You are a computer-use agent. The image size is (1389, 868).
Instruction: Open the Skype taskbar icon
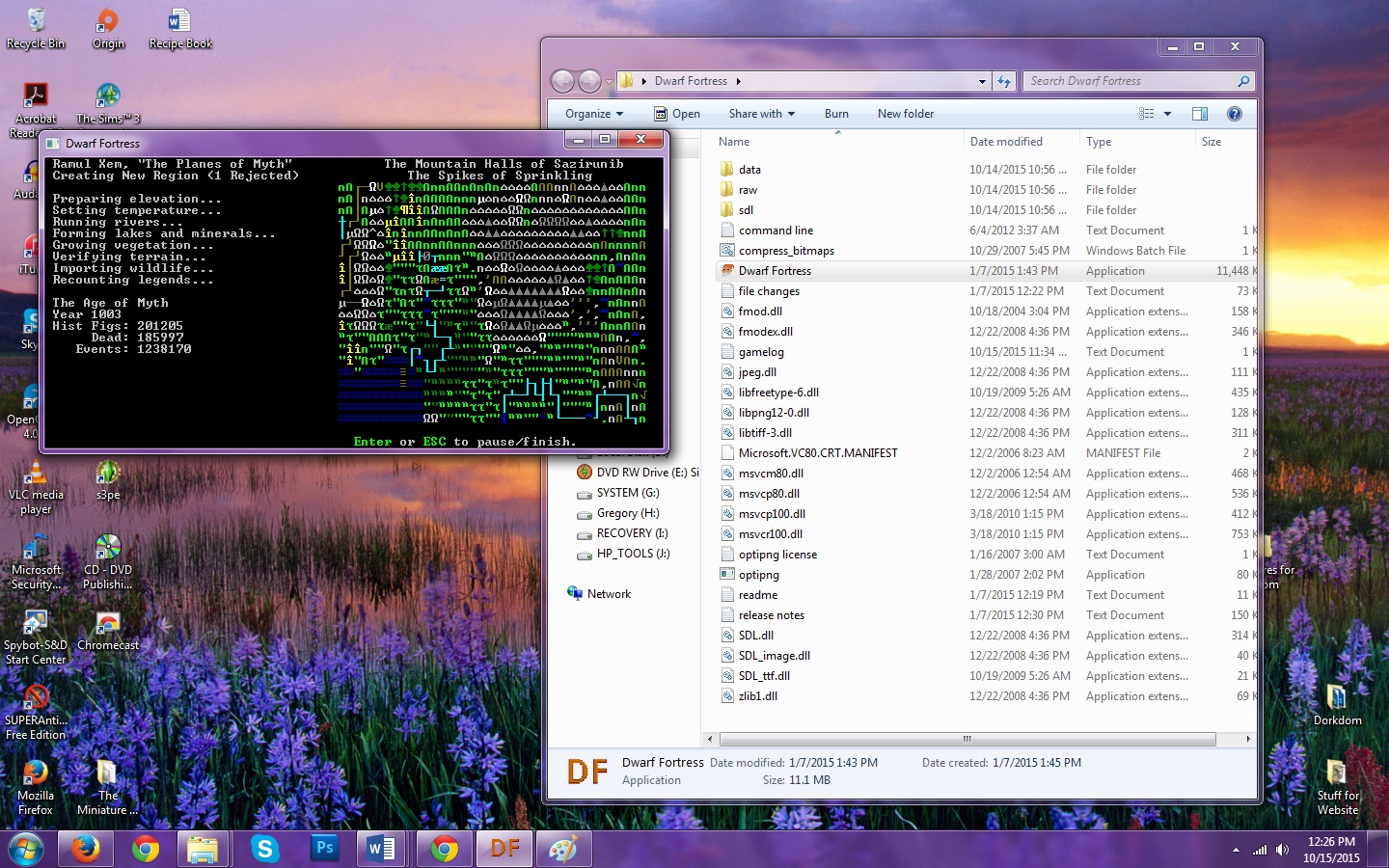point(264,848)
